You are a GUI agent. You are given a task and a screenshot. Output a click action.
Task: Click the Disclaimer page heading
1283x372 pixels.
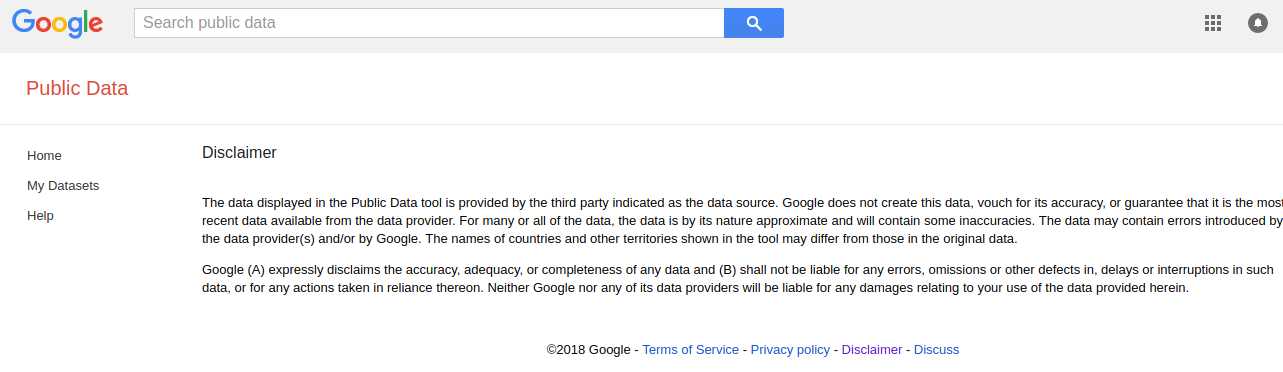click(239, 153)
